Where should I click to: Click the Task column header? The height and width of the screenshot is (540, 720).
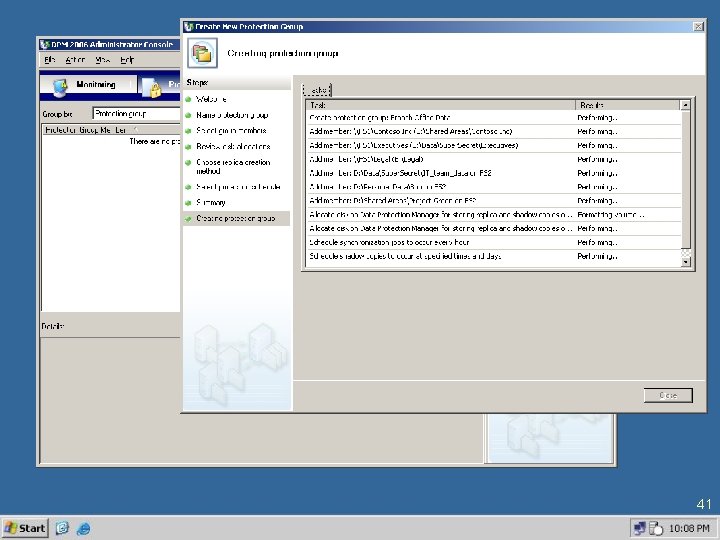(441, 105)
